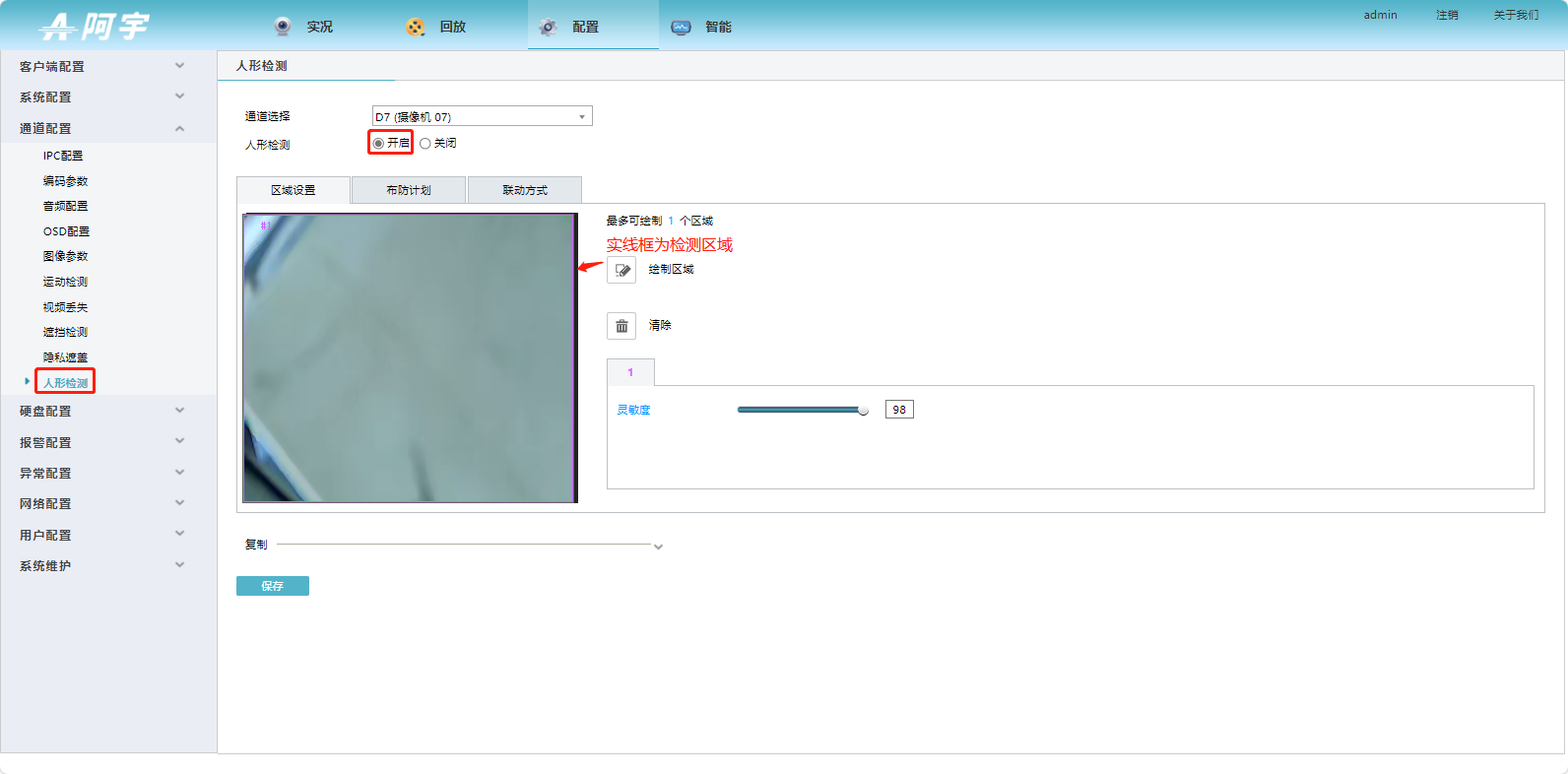
Task: Open the 实况 top menu
Action: [320, 27]
